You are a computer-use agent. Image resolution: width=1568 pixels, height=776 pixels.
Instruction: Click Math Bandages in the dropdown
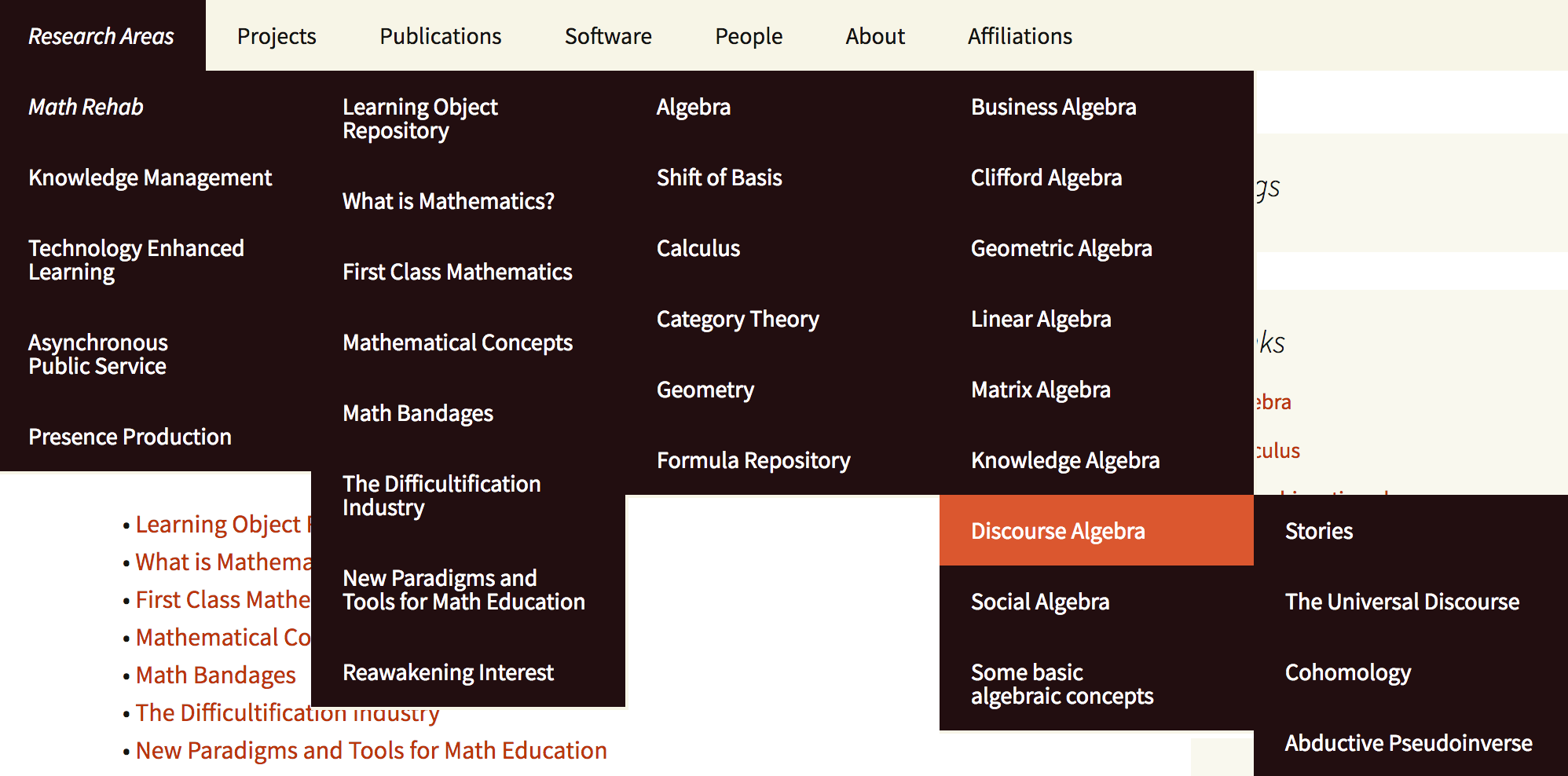[x=418, y=413]
